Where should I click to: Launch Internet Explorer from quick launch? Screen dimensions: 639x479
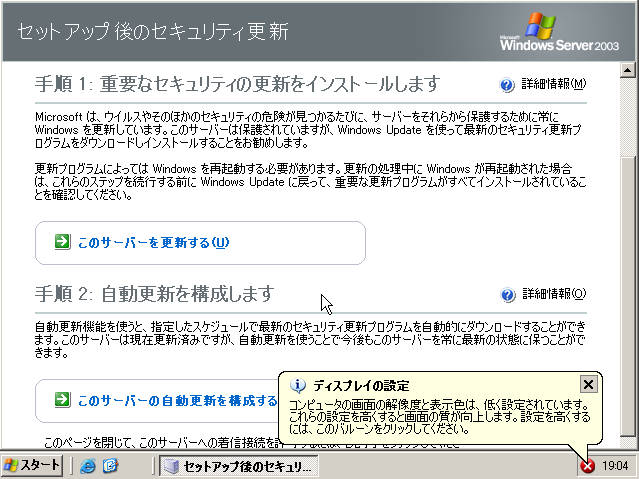(x=88, y=466)
